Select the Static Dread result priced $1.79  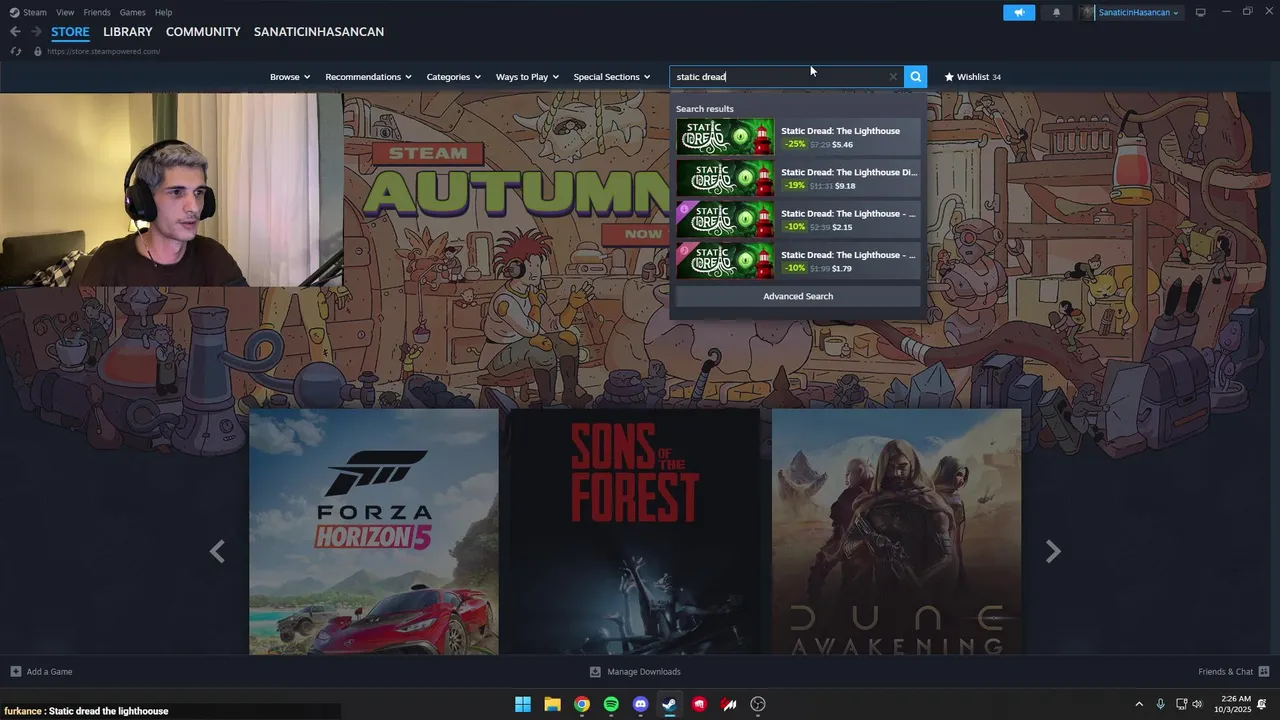798,261
